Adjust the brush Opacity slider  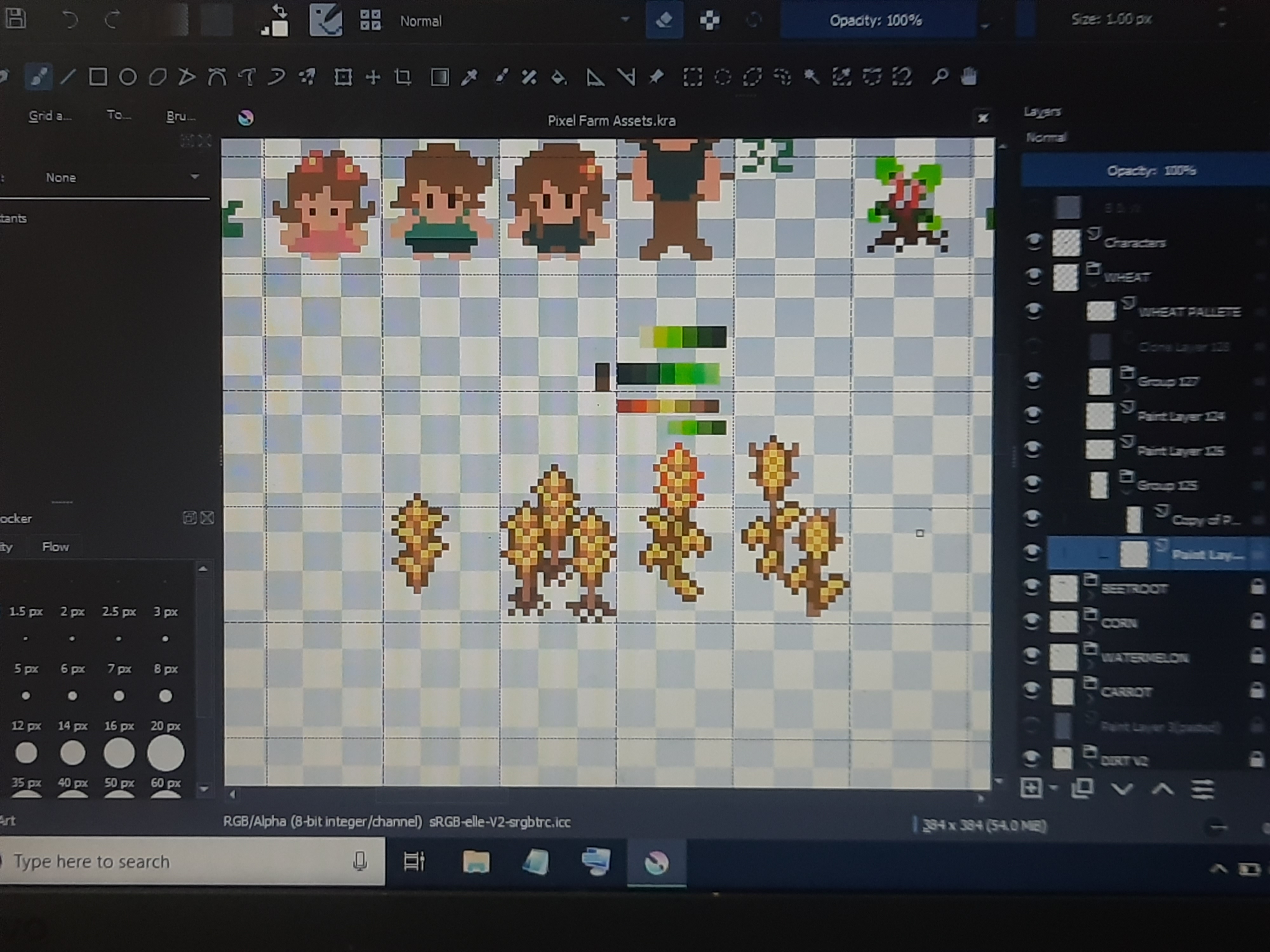[878, 20]
